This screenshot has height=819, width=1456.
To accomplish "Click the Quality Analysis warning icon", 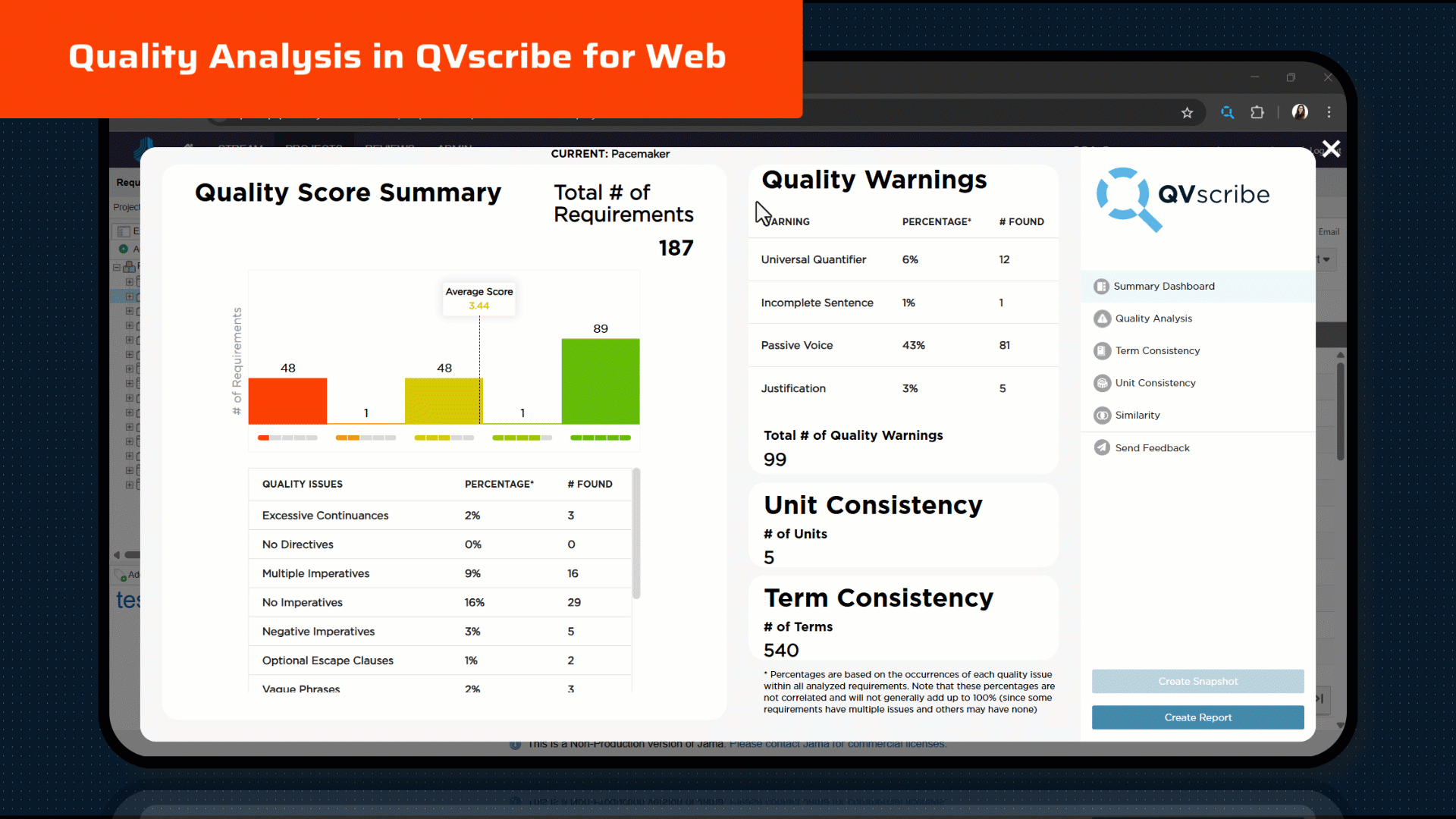I will (1102, 318).
